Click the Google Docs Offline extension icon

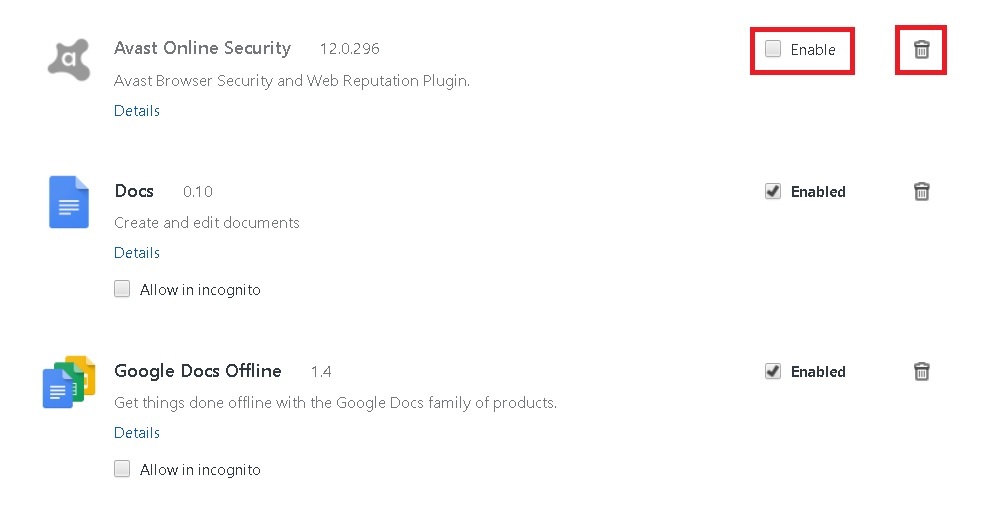pos(69,382)
